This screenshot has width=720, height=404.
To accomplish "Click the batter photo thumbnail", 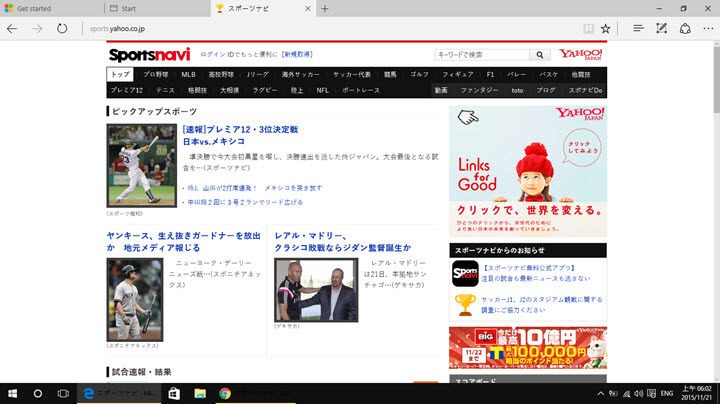I will [x=141, y=166].
